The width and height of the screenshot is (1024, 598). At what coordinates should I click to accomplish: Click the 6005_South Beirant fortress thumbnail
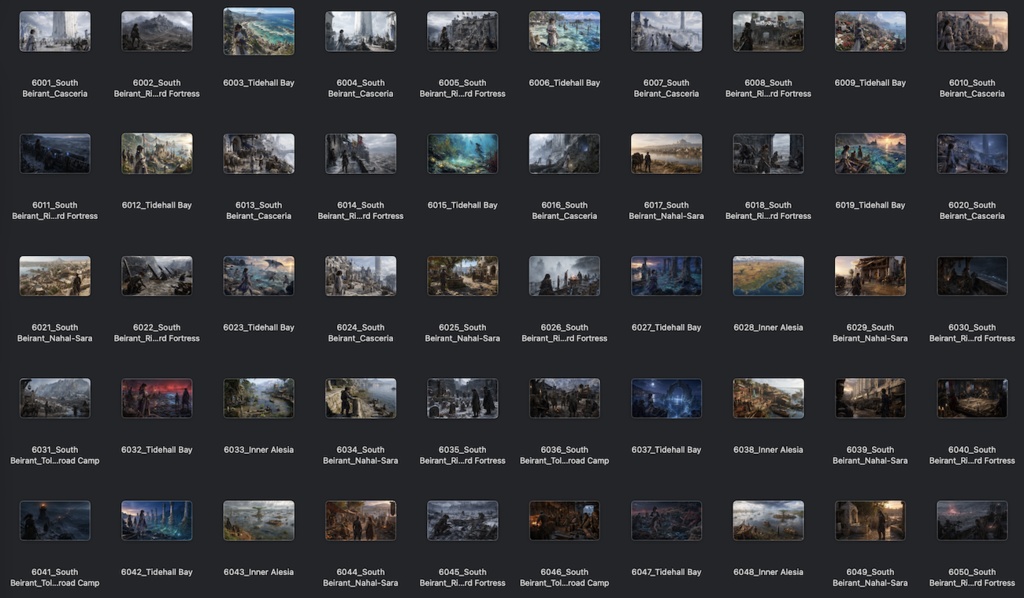point(462,31)
